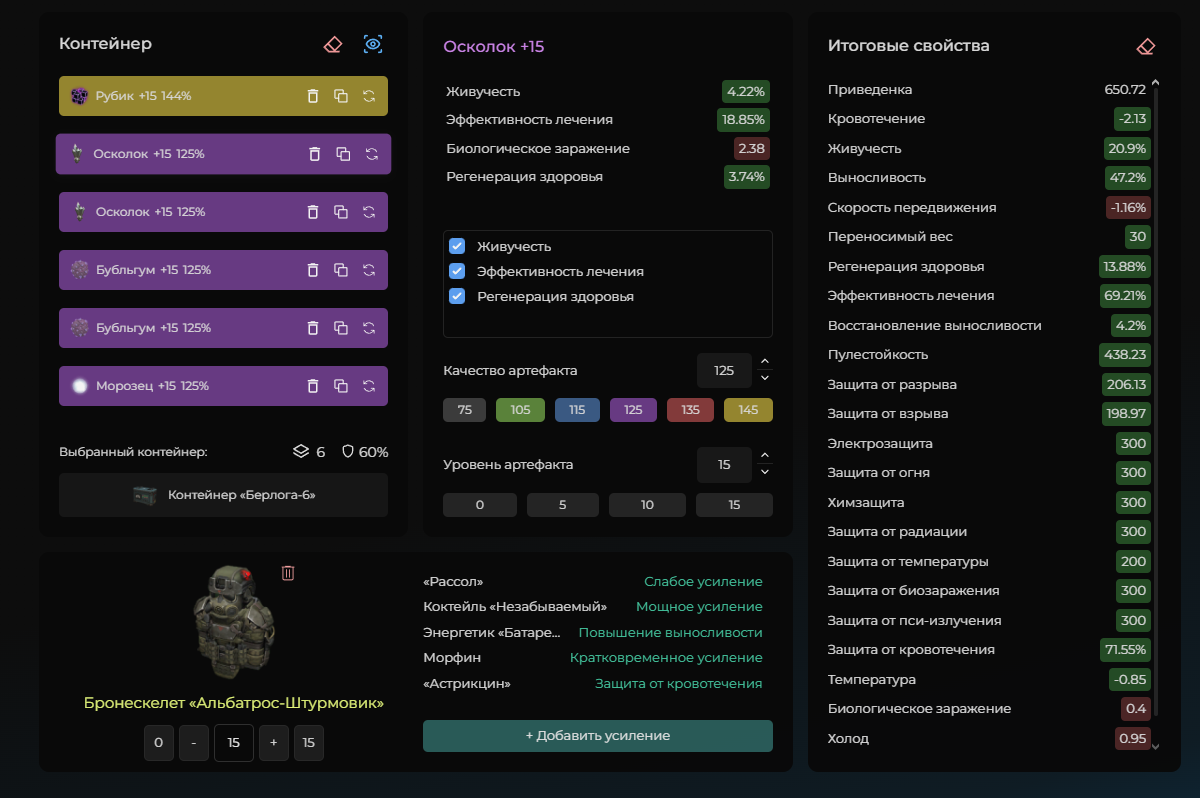Screen dimensions: 1200x798
Task: Open the Мощное усиление selector
Action: (x=699, y=607)
